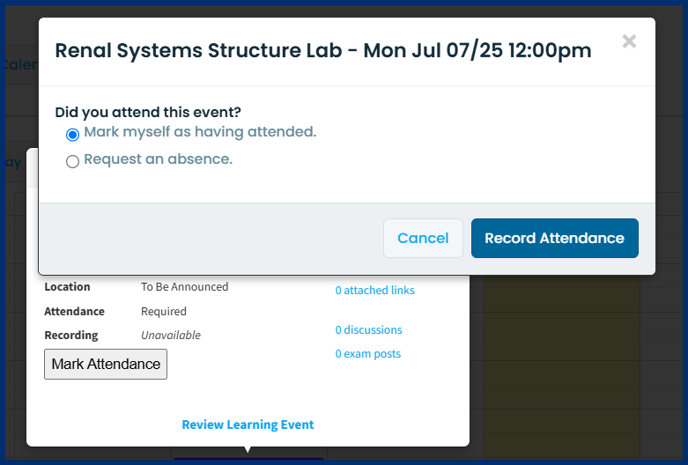Viewport: 688px width, 465px height.
Task: Open the Review Learning Event link
Action: [x=248, y=425]
